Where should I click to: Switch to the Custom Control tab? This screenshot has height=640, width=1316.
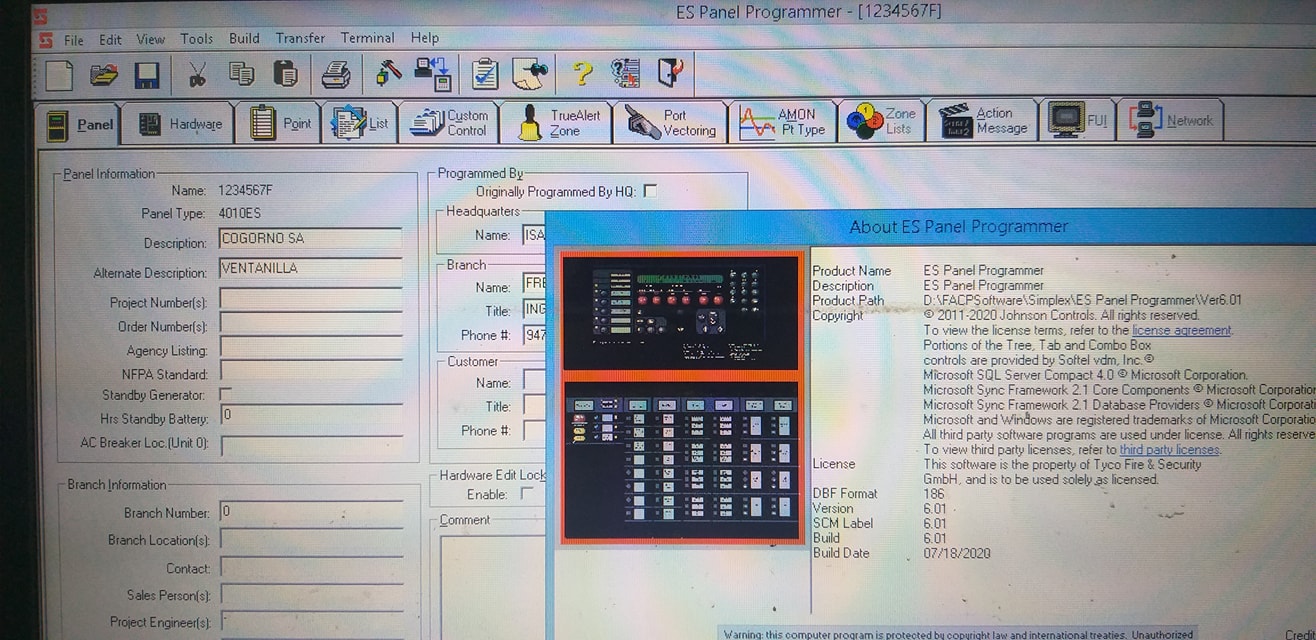click(449, 123)
